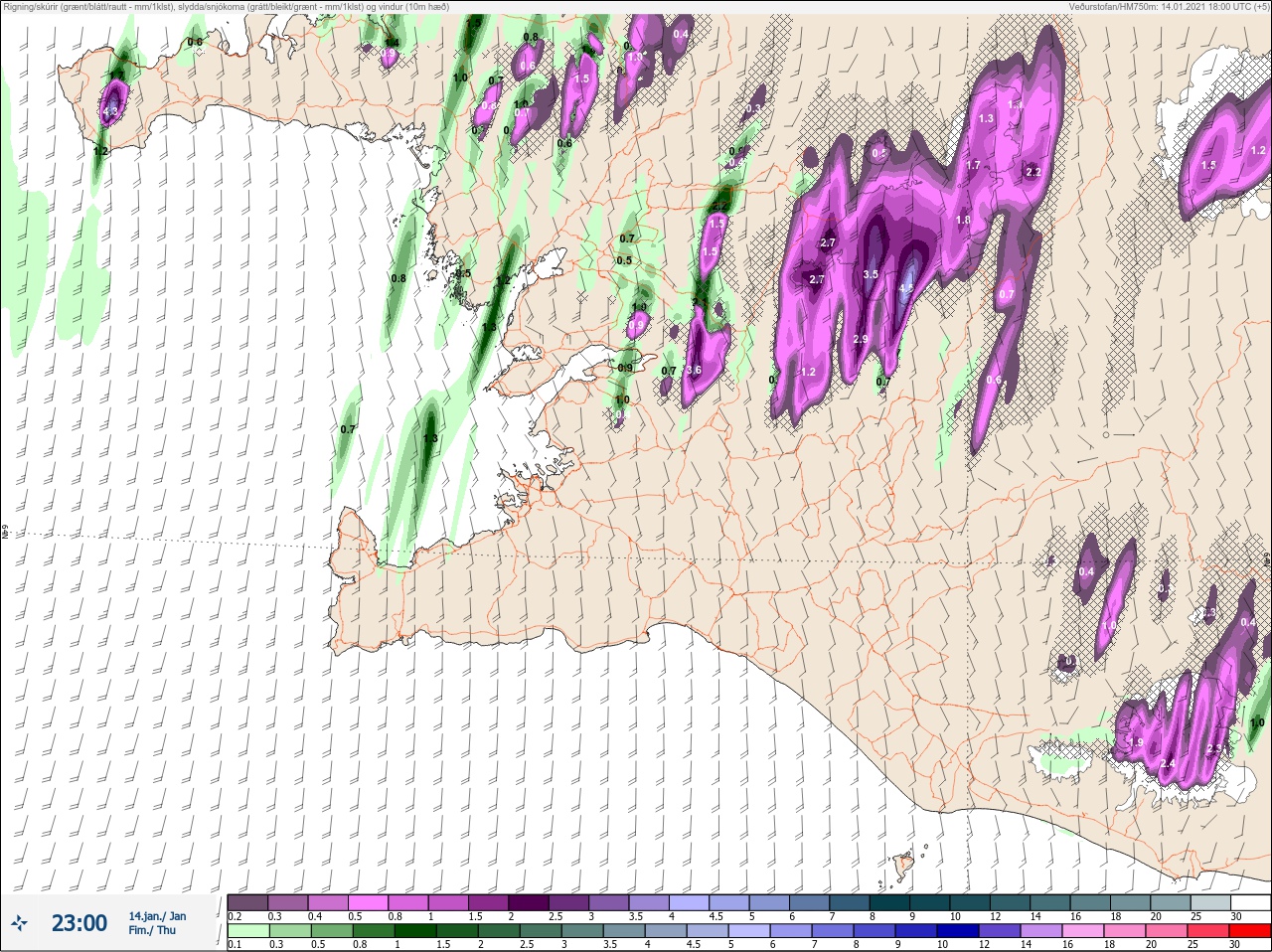Click the wind reference arrow with circle marker
Viewport: 1272px width, 952px height.
click(x=1120, y=434)
